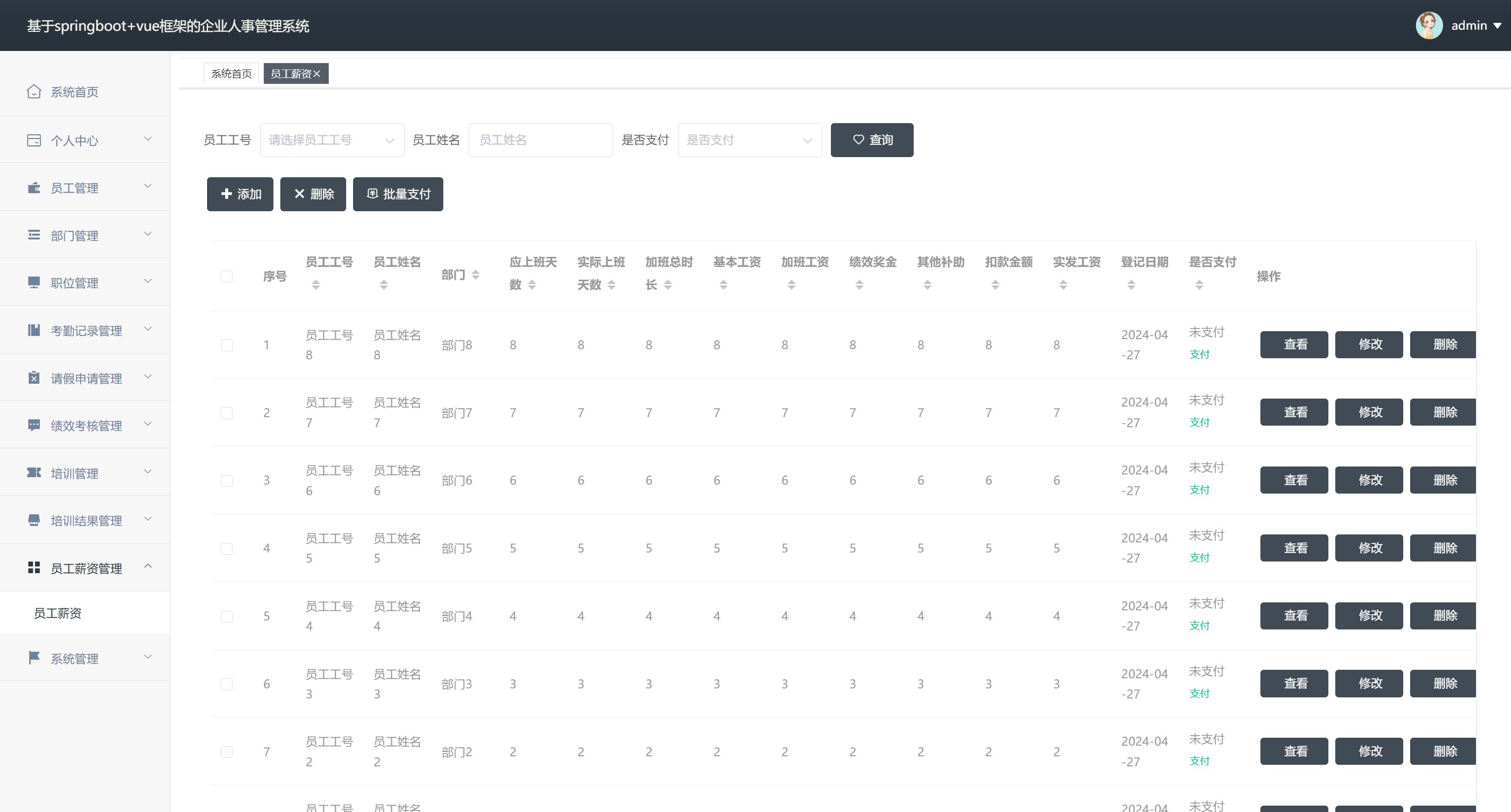Image resolution: width=1511 pixels, height=812 pixels.
Task: Check the select-all checkbox in table header
Action: [226, 276]
